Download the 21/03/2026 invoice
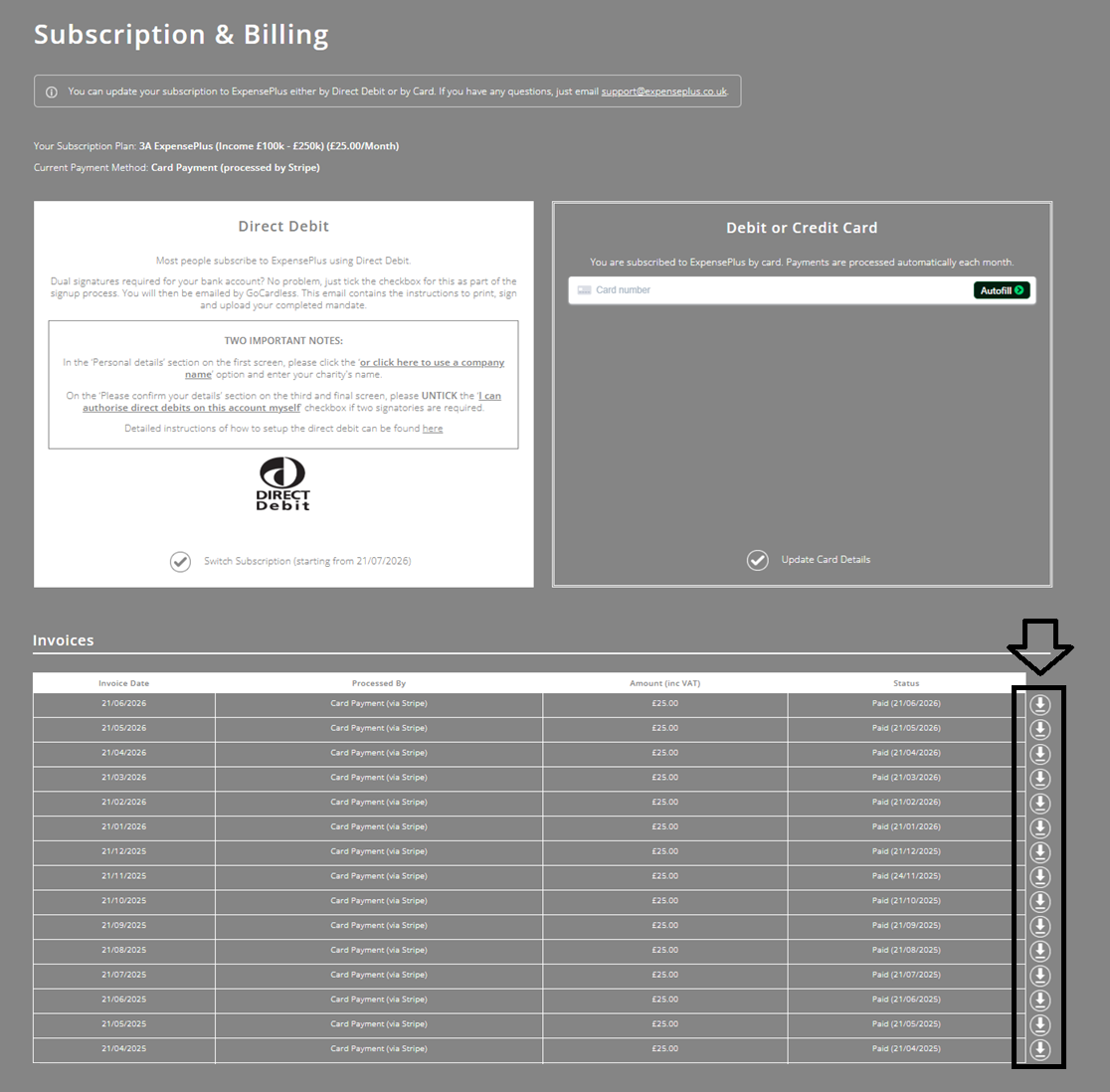The height and width of the screenshot is (1092, 1110). 1039,779
